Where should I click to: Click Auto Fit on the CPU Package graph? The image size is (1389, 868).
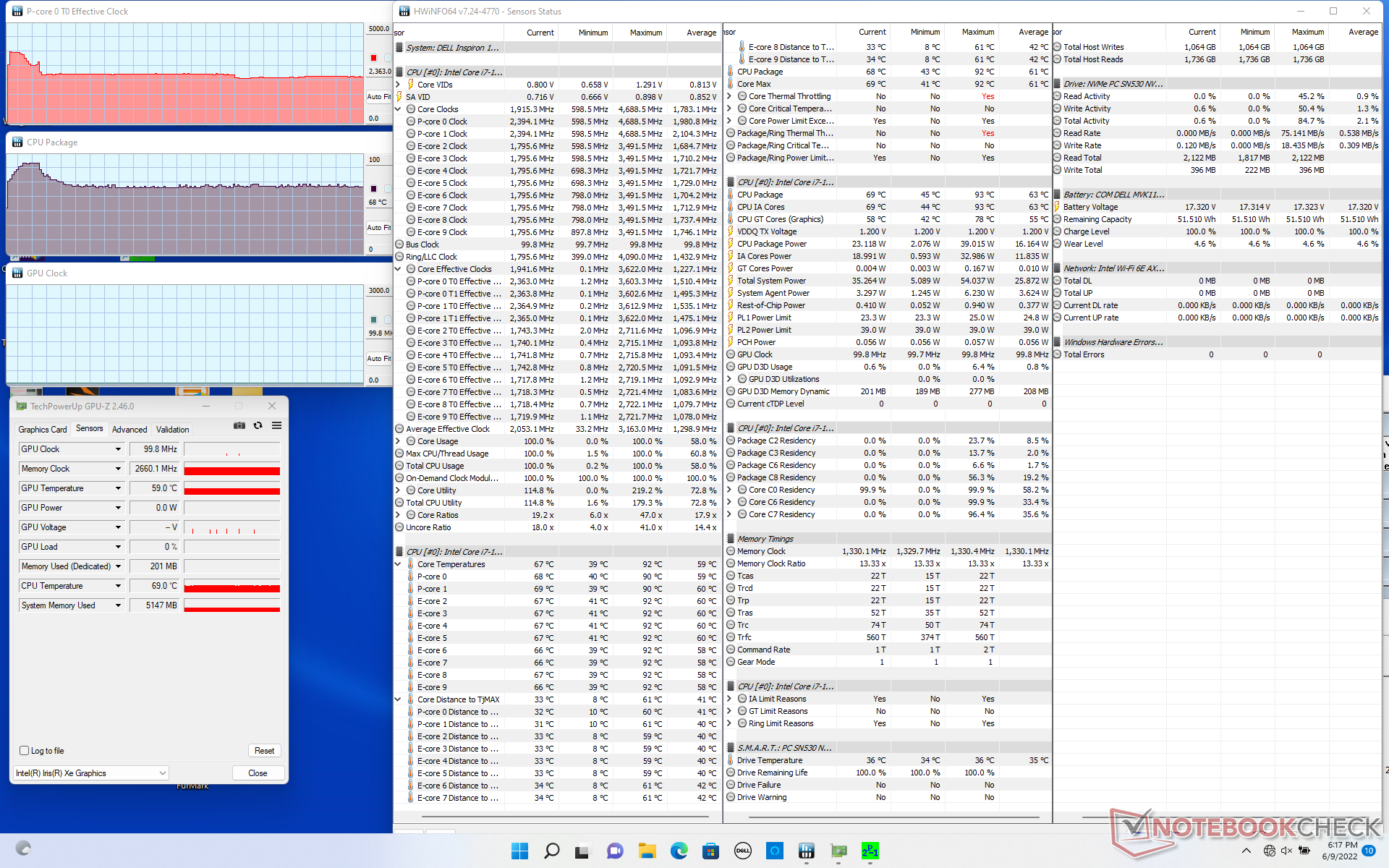pyautogui.click(x=378, y=227)
